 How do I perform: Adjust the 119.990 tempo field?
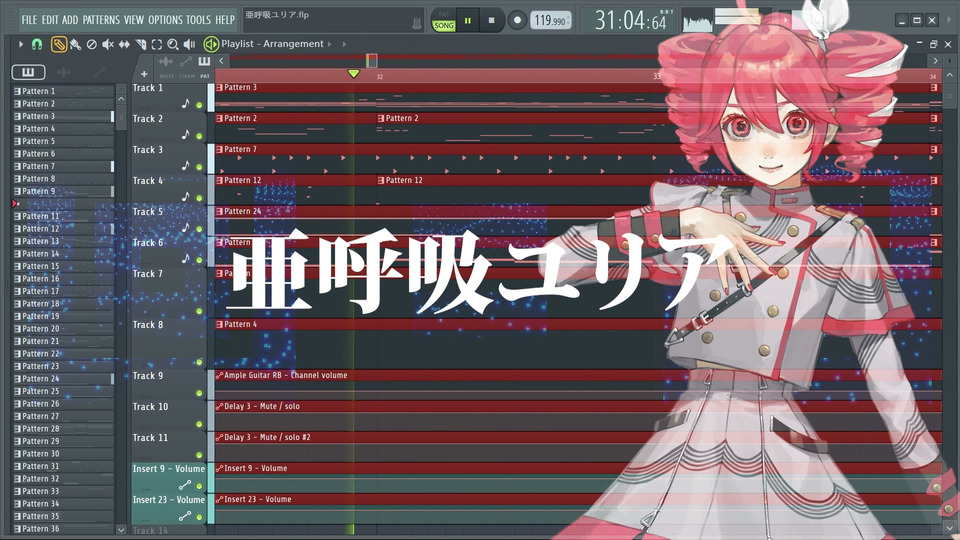click(550, 20)
